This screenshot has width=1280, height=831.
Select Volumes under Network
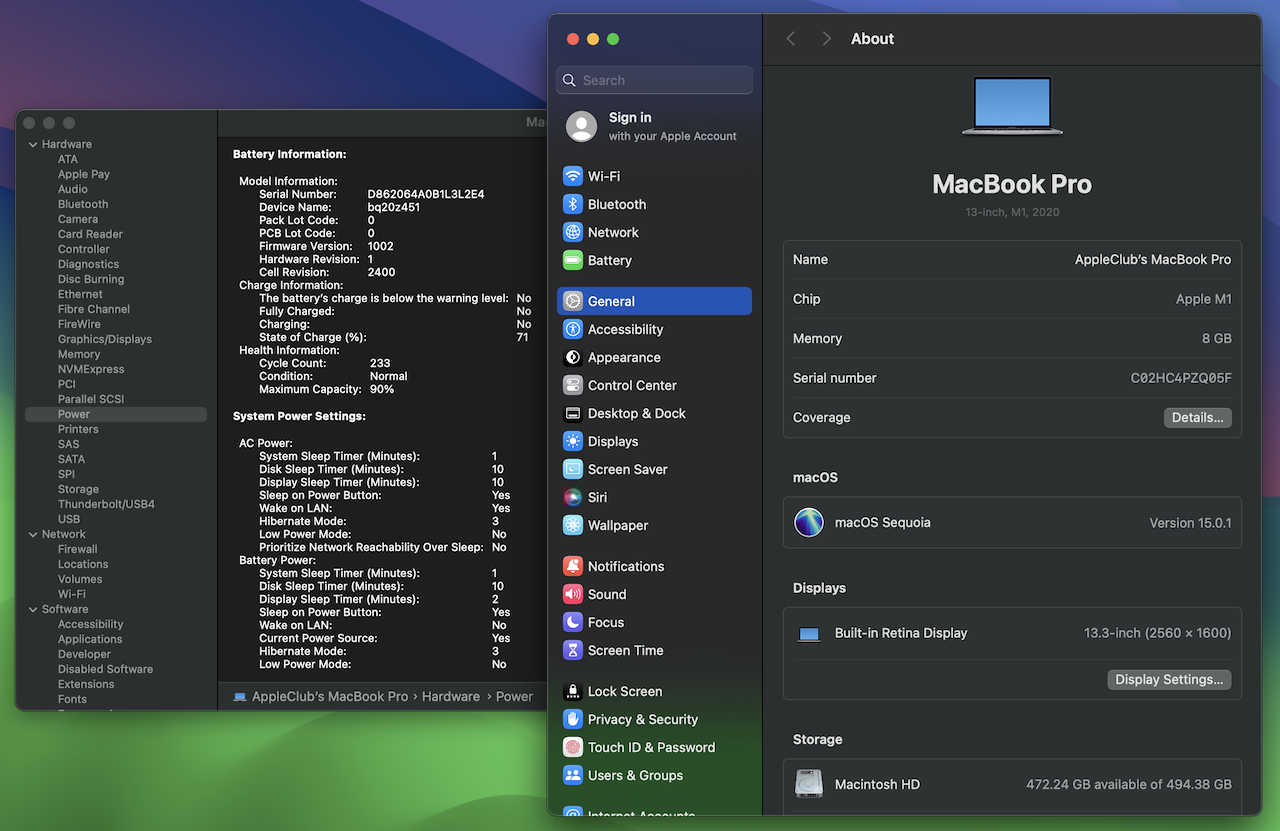pyautogui.click(x=80, y=579)
